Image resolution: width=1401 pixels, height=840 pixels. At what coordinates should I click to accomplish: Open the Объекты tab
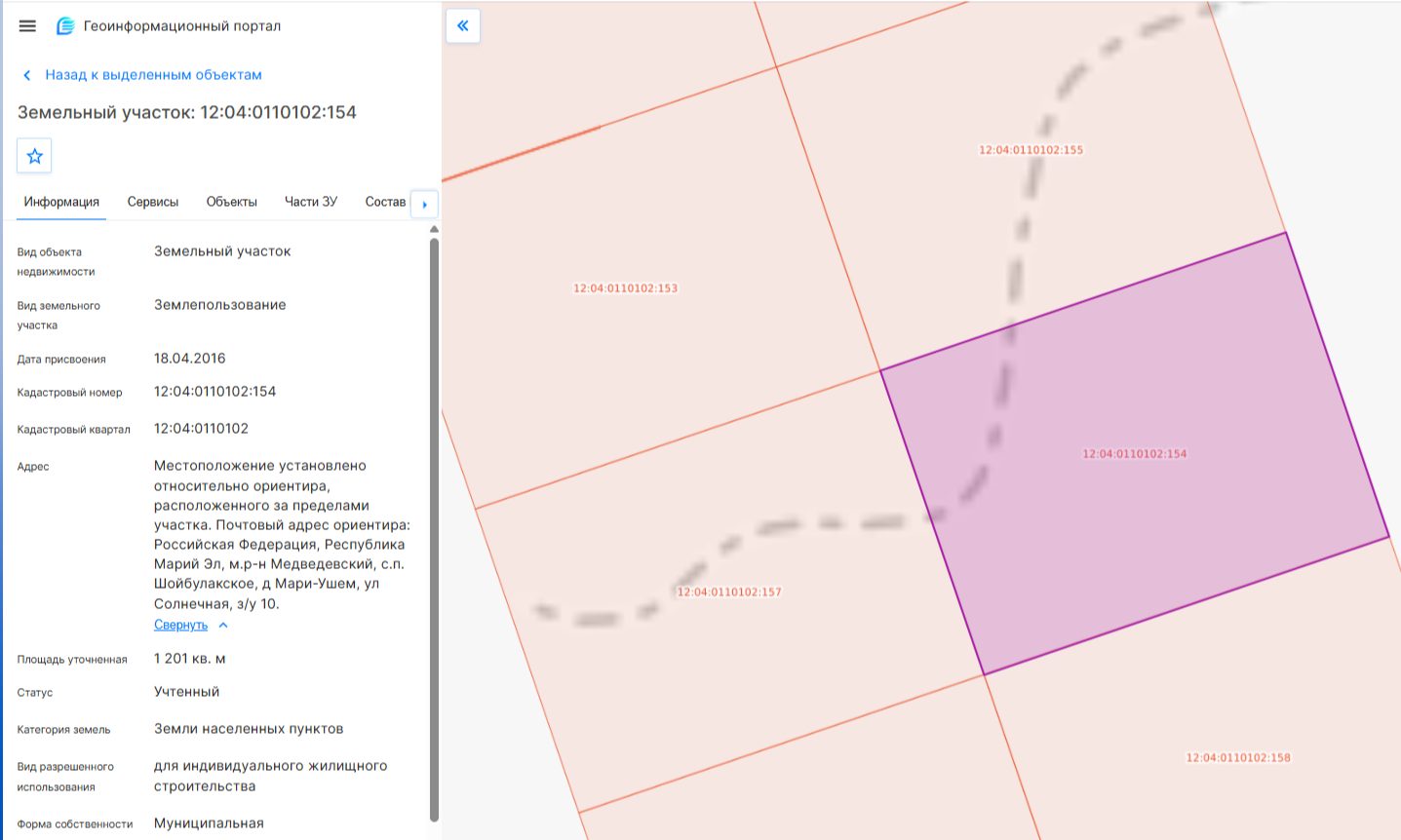232,202
